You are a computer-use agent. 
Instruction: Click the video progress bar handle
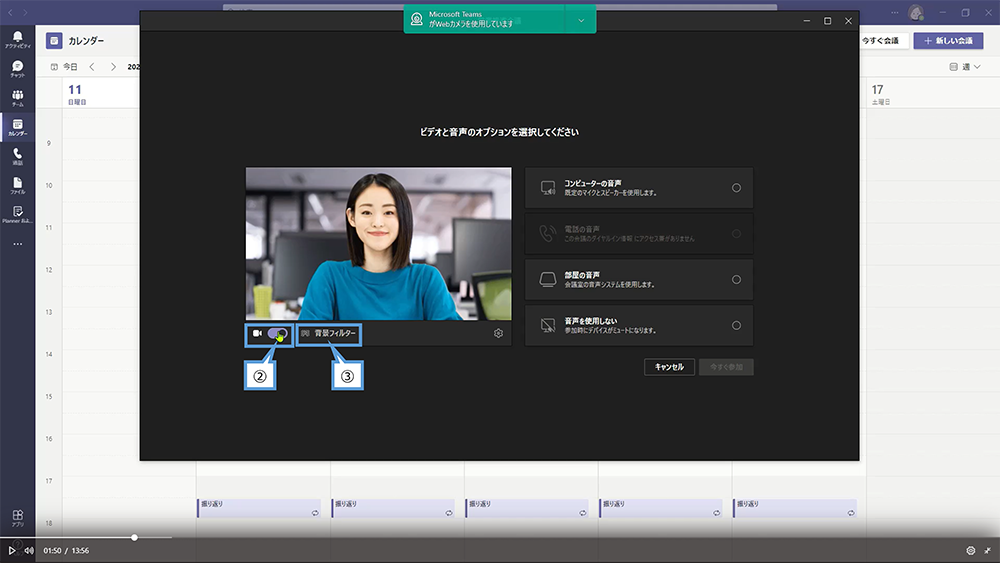tap(135, 537)
